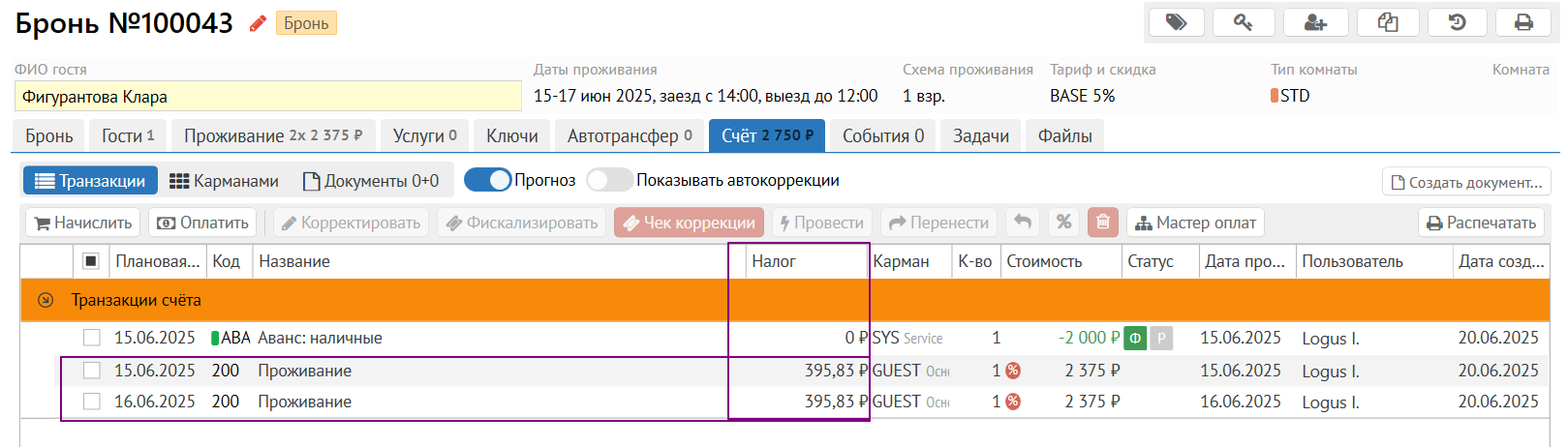Enable Показывать автокоррекции switch
This screenshot has height=447, width=1568.
(x=609, y=180)
